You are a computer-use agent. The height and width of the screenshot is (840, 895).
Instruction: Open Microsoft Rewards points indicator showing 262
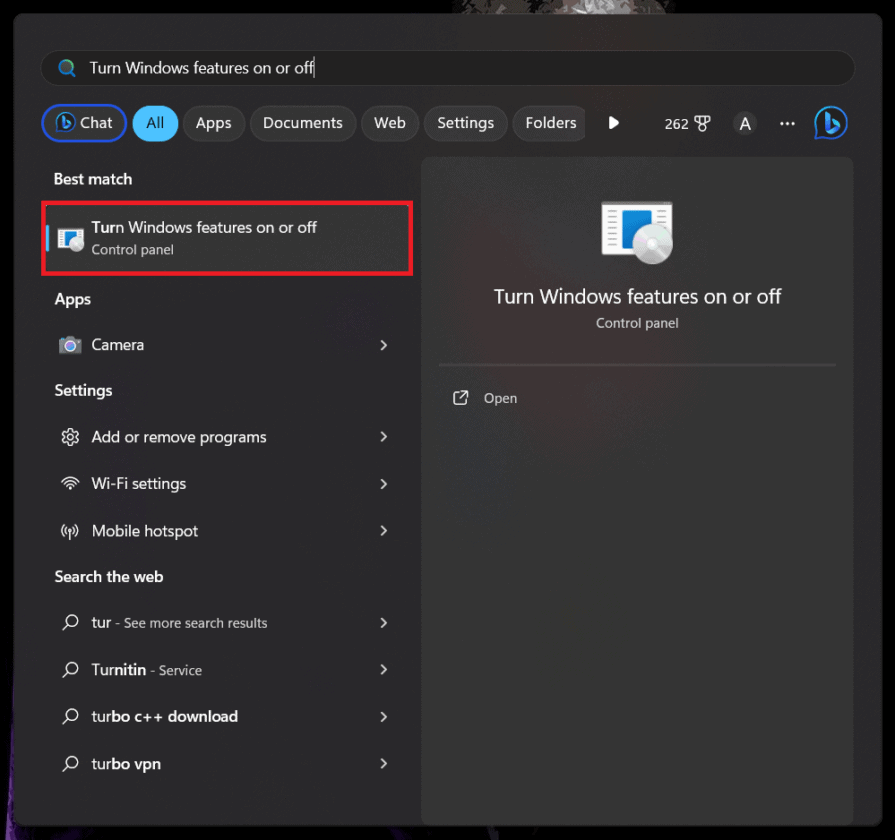coord(687,123)
